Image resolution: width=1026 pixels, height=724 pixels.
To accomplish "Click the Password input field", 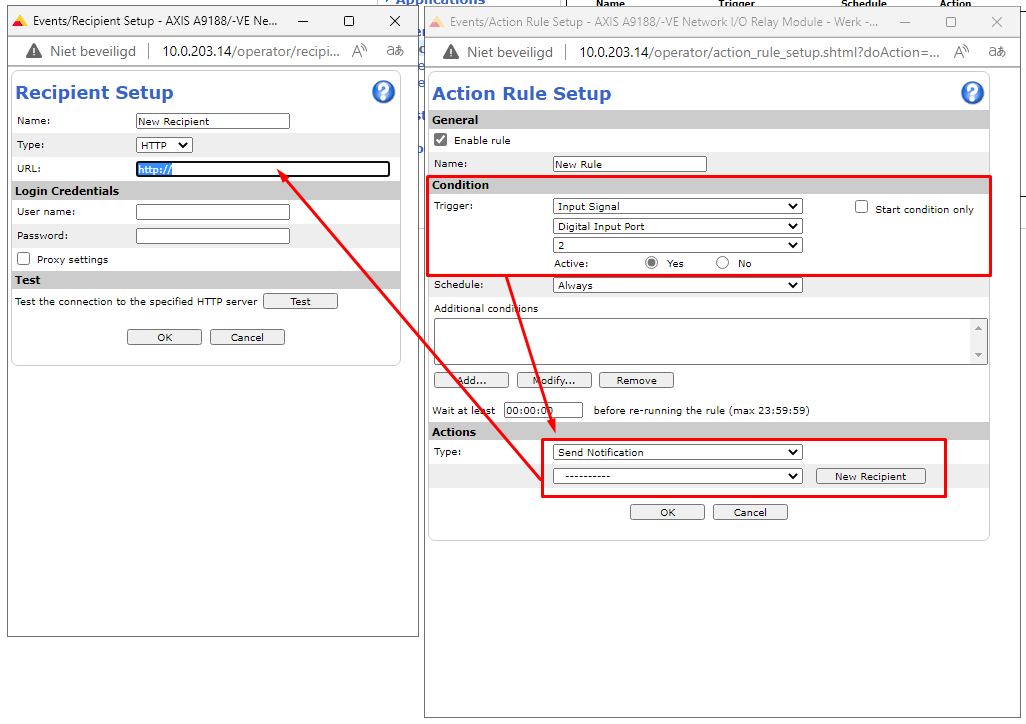I will click(x=213, y=236).
